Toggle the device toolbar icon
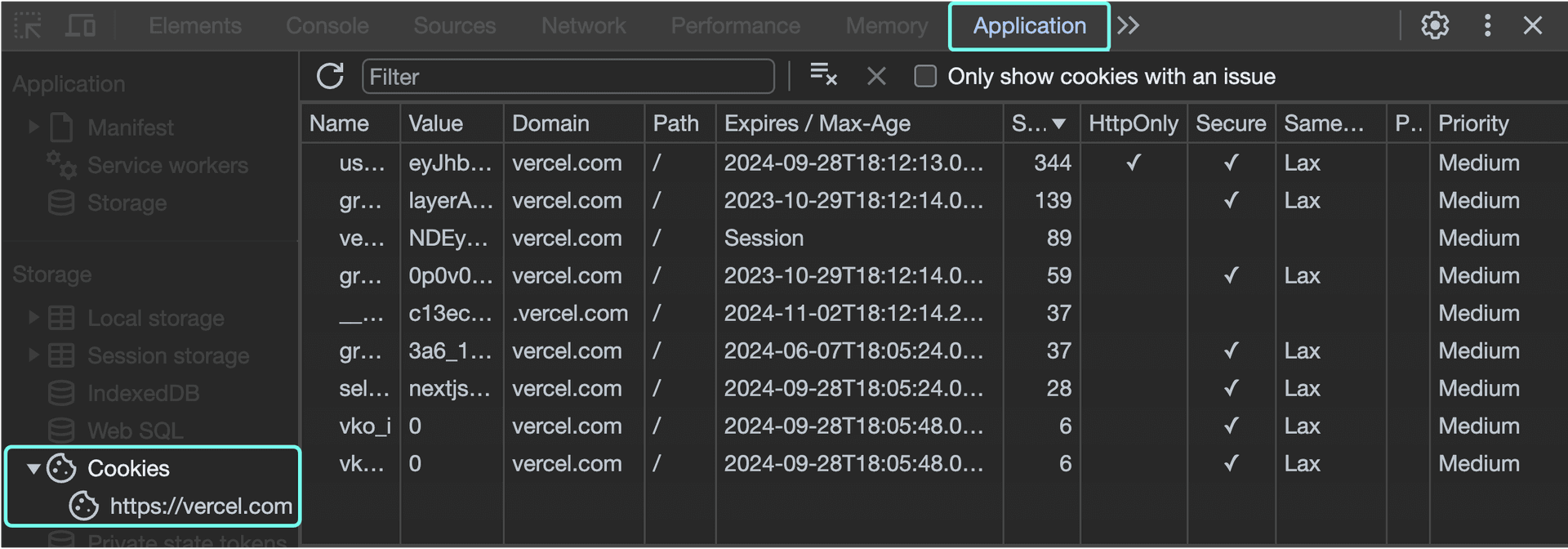1568x549 pixels. coord(80,26)
